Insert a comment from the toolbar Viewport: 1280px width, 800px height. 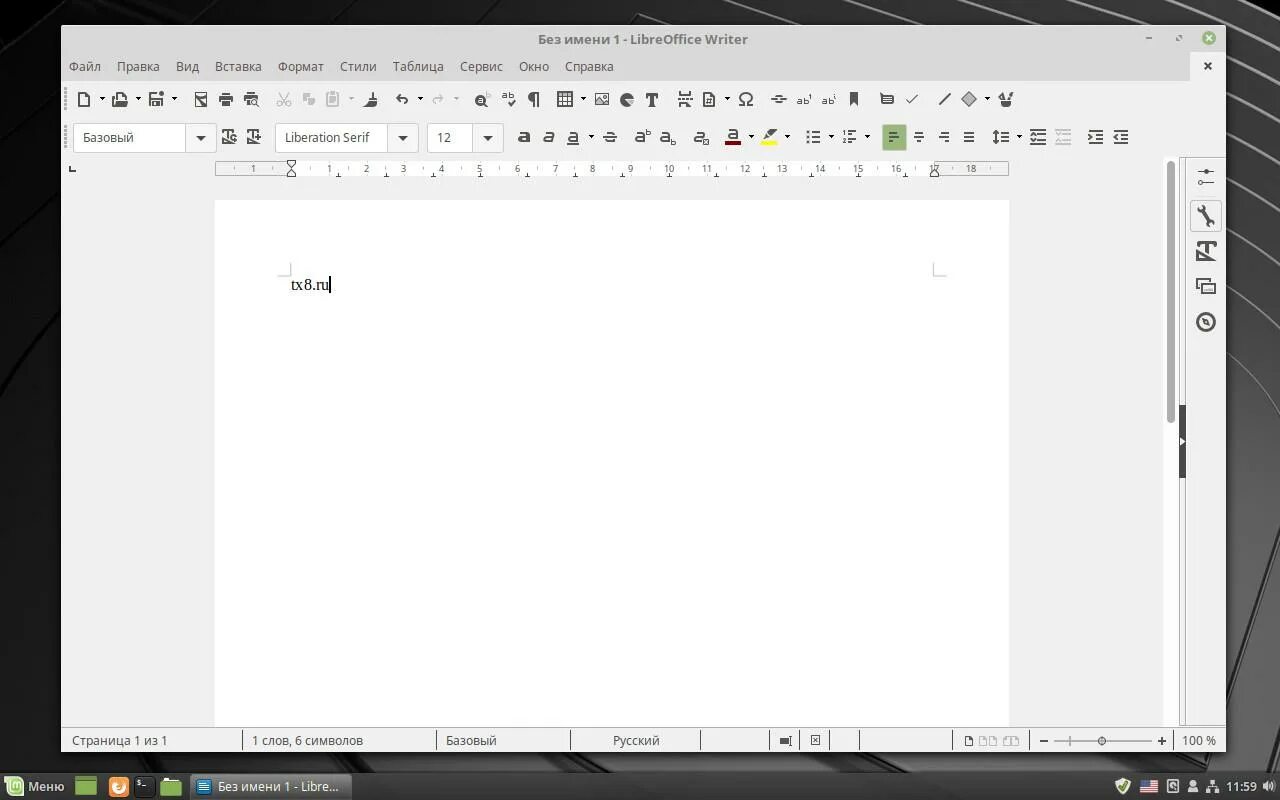point(887,99)
